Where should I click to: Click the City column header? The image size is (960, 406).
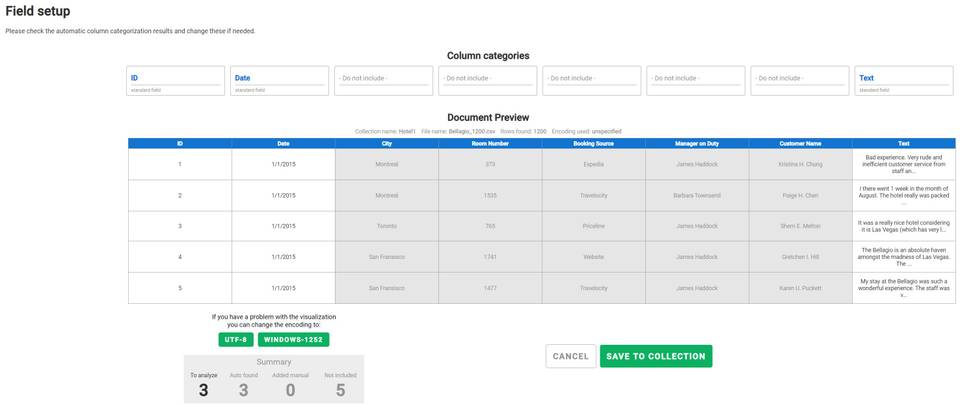point(387,143)
